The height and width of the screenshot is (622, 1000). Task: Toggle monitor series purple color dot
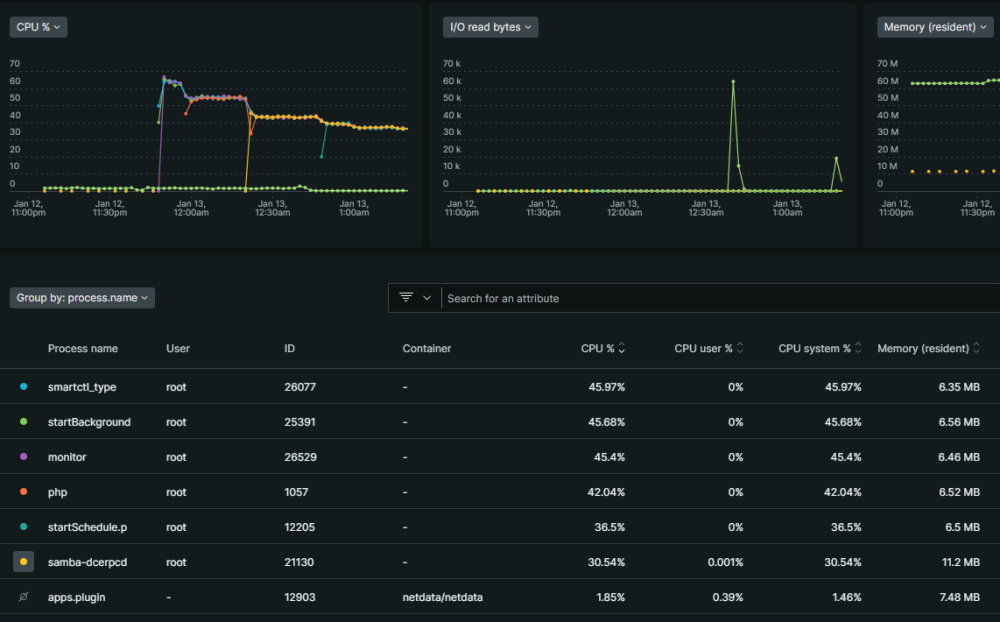(x=24, y=457)
